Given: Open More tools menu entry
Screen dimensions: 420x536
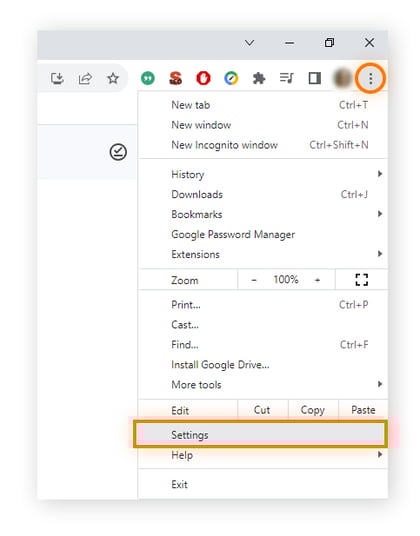Looking at the screenshot, I should (x=263, y=385).
